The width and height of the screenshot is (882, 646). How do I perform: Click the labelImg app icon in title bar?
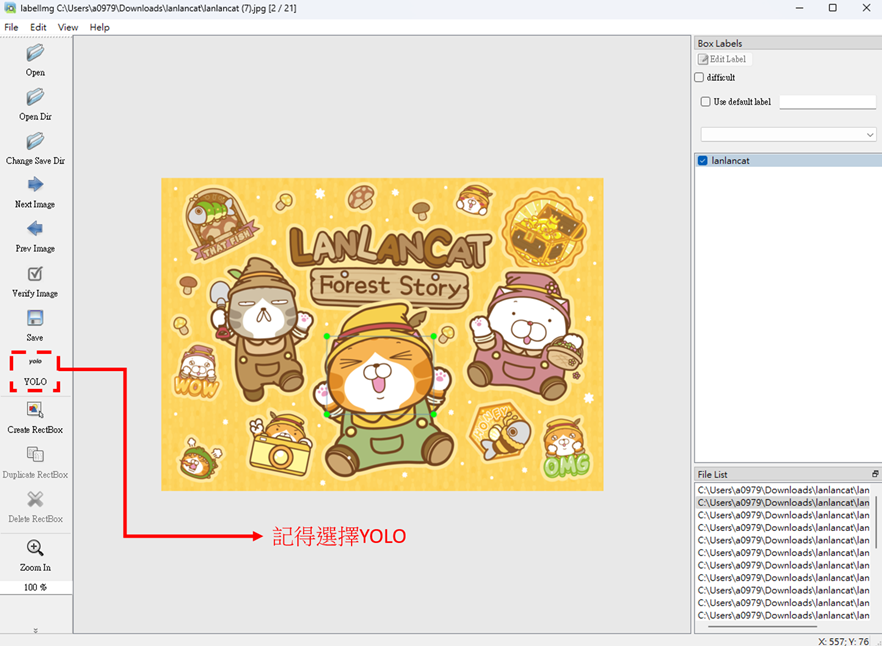[x=10, y=8]
